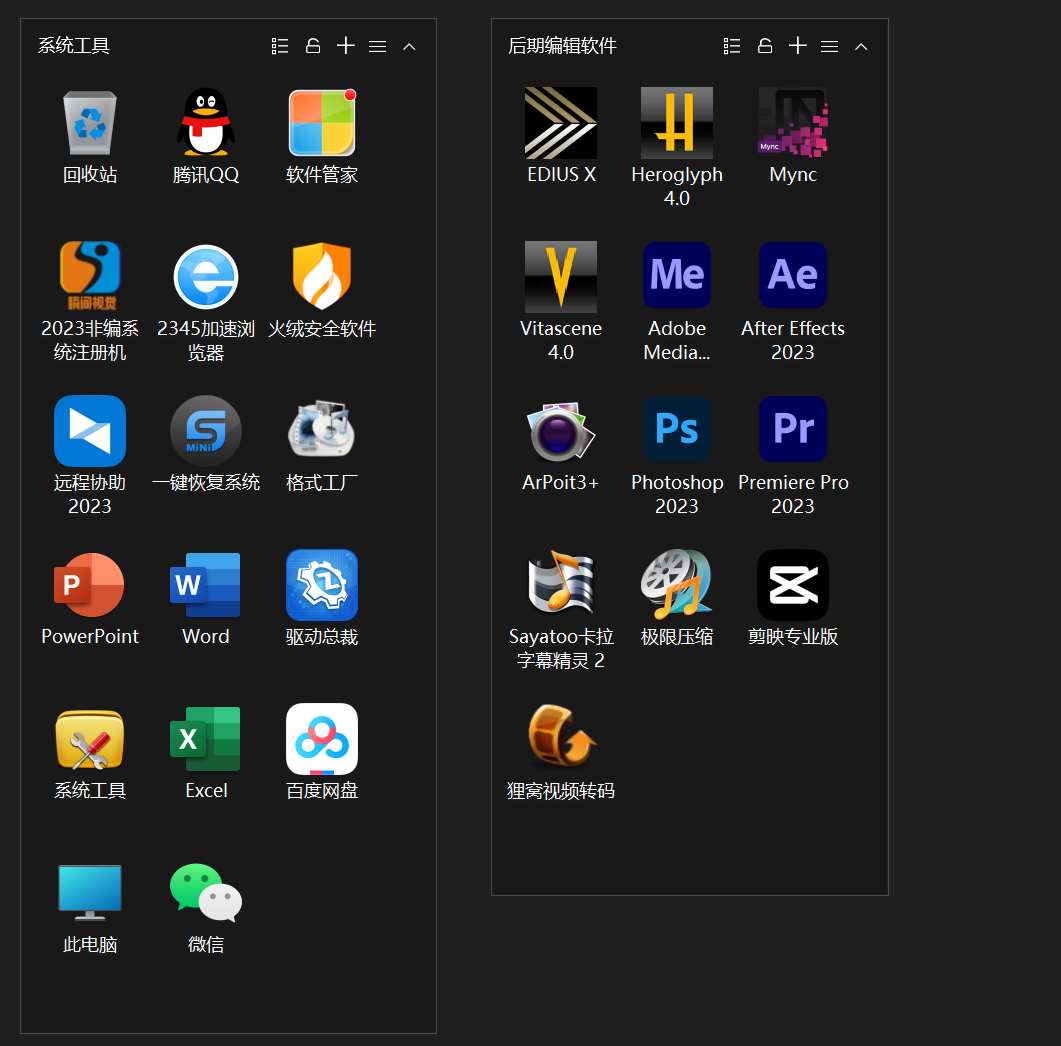Viewport: 1061px width, 1046px height.
Task: Launch Excel icon
Action: (205, 739)
